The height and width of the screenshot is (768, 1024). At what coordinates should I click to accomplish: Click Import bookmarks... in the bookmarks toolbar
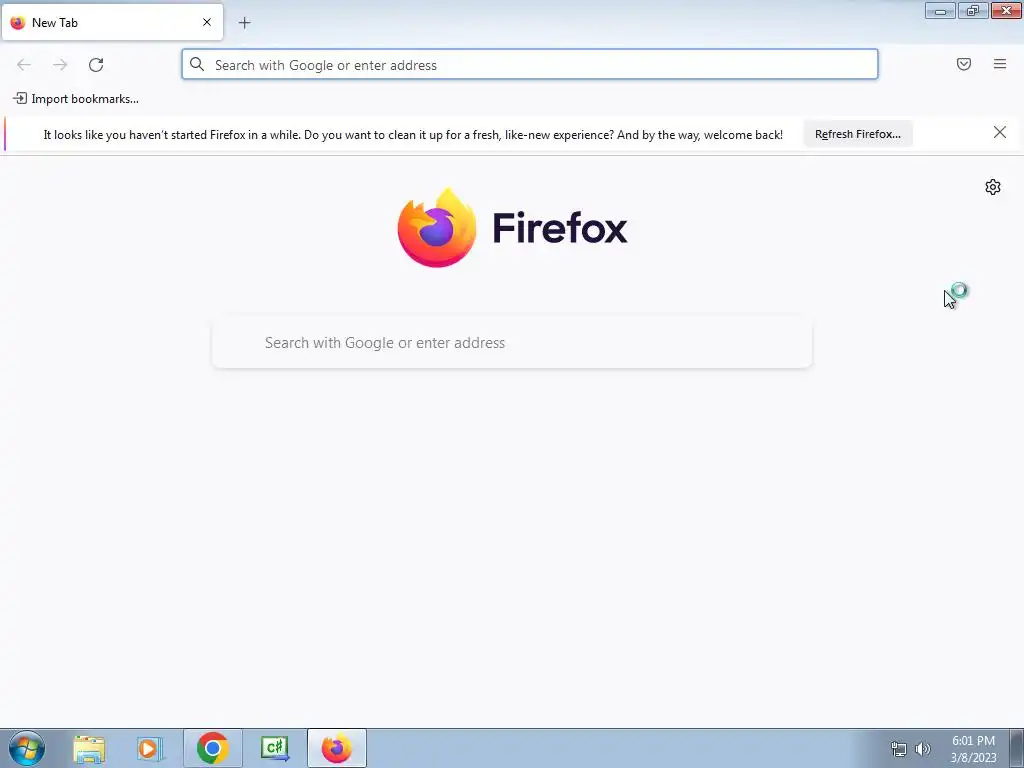coord(76,99)
